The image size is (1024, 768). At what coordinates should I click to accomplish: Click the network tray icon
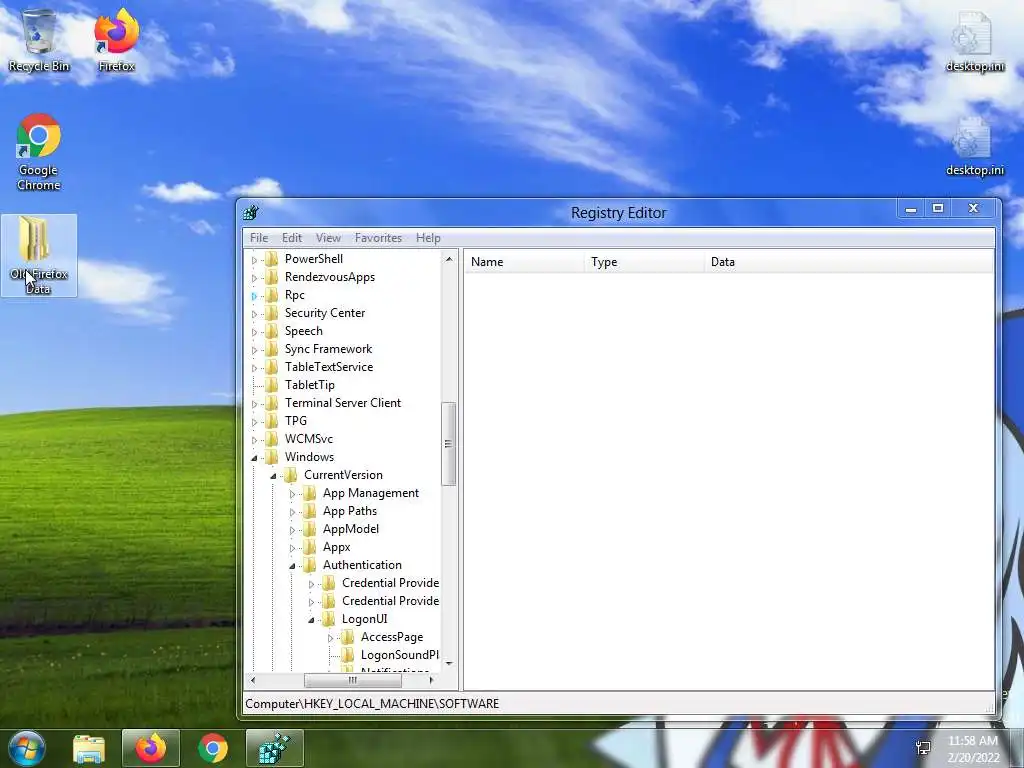923,748
